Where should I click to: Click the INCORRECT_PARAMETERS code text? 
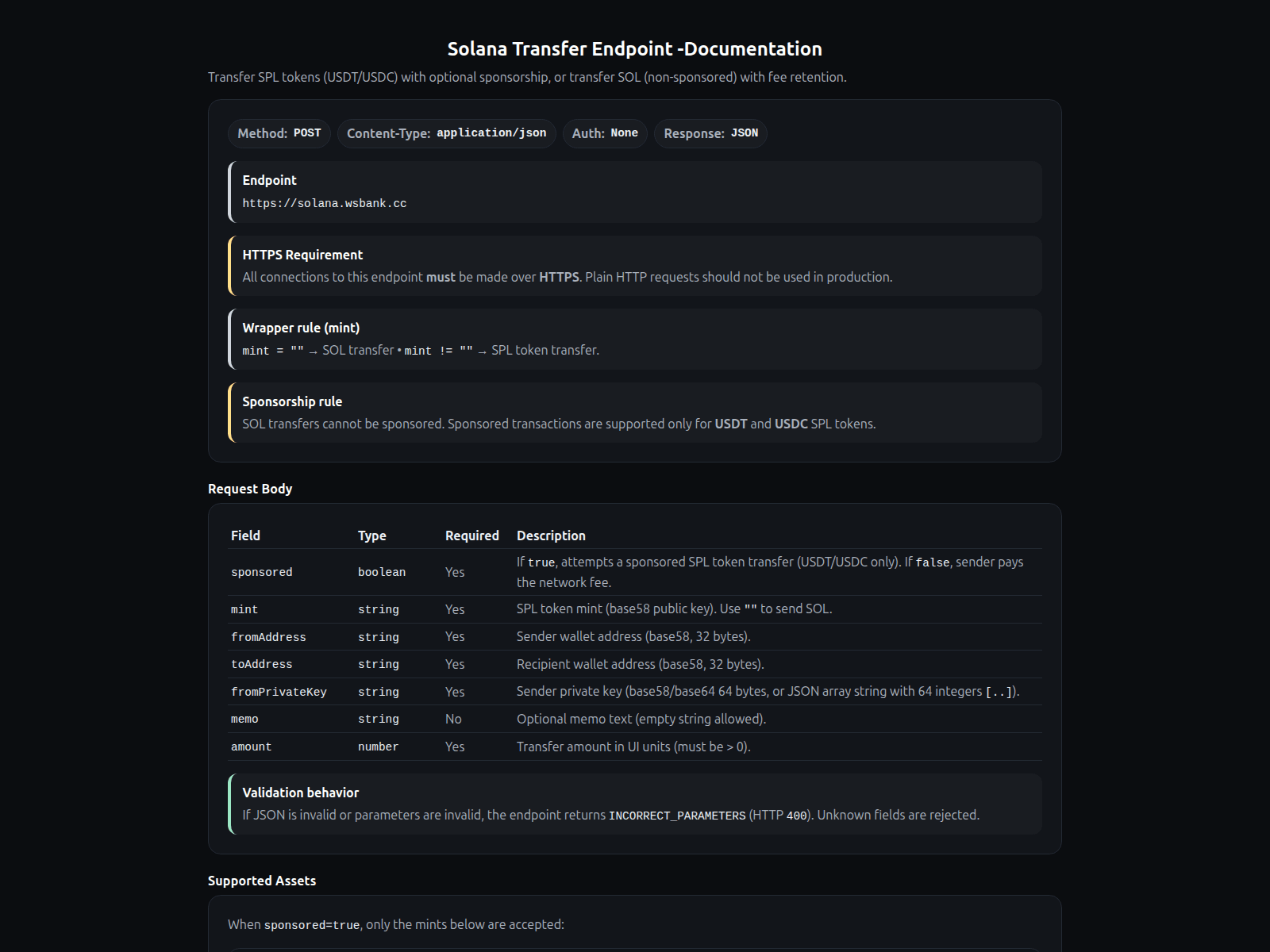click(x=675, y=815)
